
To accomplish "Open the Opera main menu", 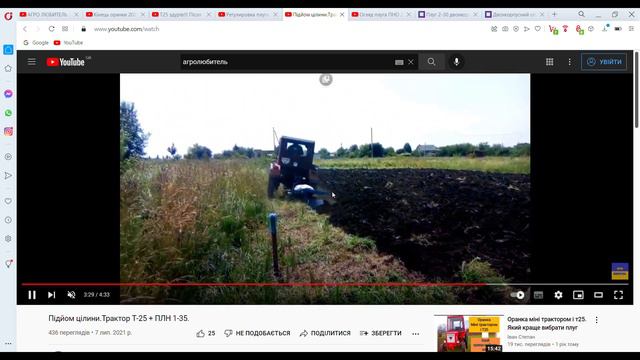I will 8,16.
